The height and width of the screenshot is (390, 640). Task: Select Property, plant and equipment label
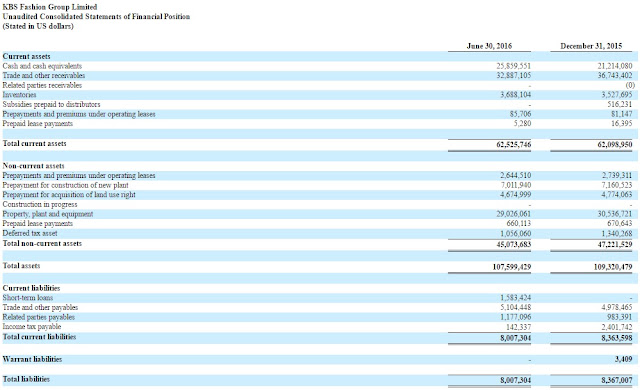[x=48, y=214]
